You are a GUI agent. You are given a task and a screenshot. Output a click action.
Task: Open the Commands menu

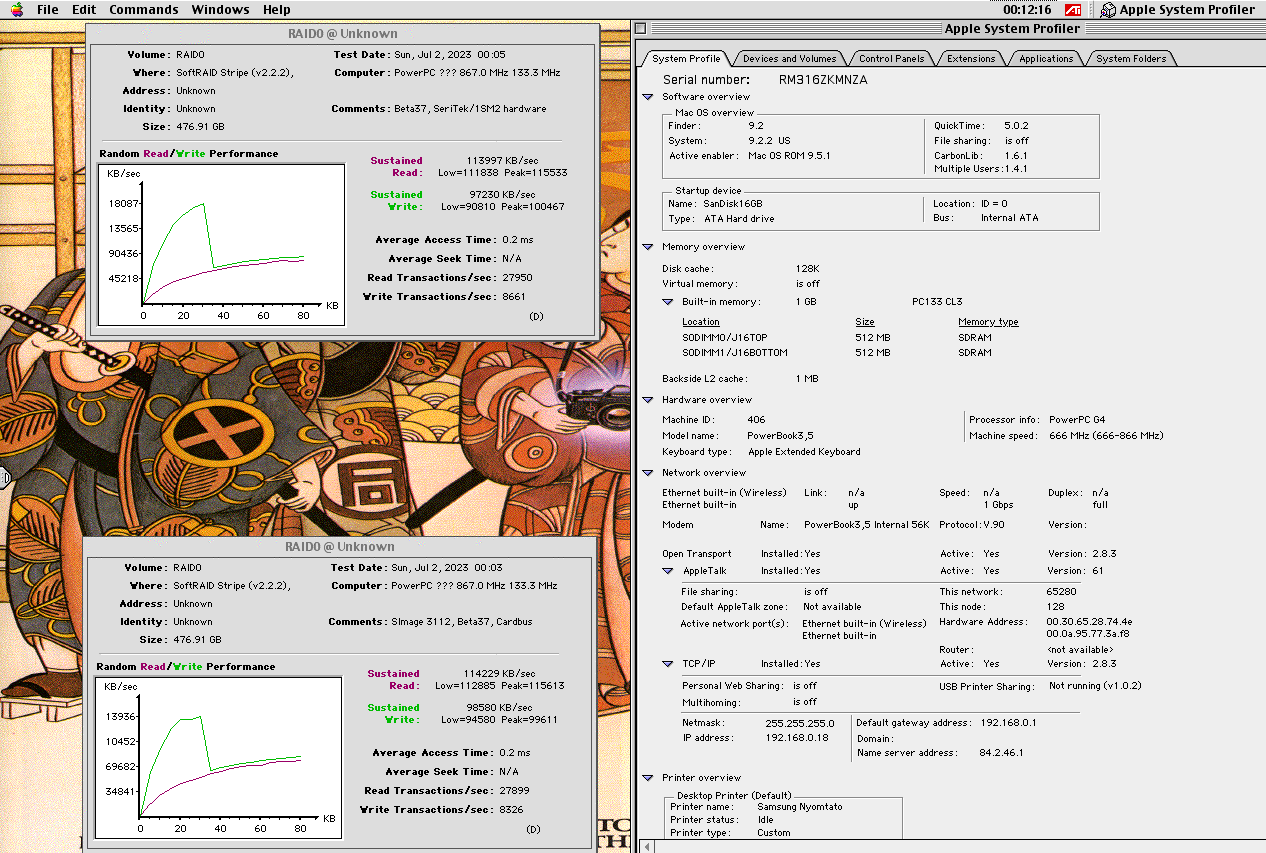[144, 10]
